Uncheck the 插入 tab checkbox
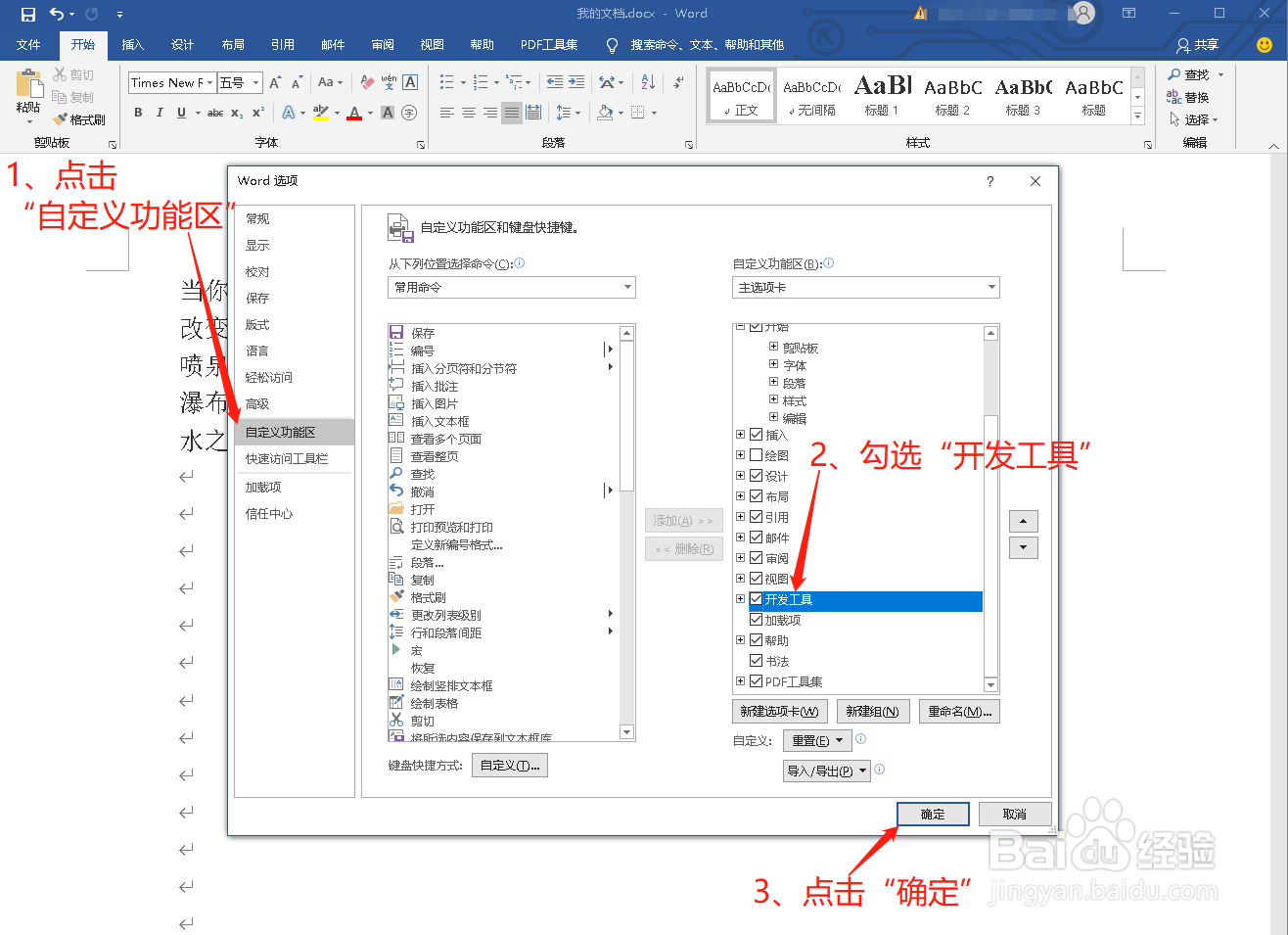 (x=756, y=435)
